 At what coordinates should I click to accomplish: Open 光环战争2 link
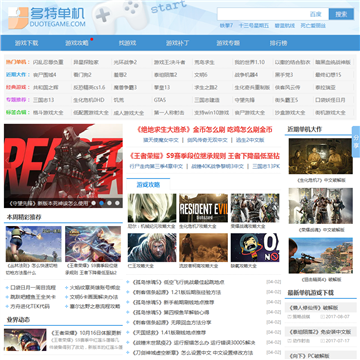[125, 62]
